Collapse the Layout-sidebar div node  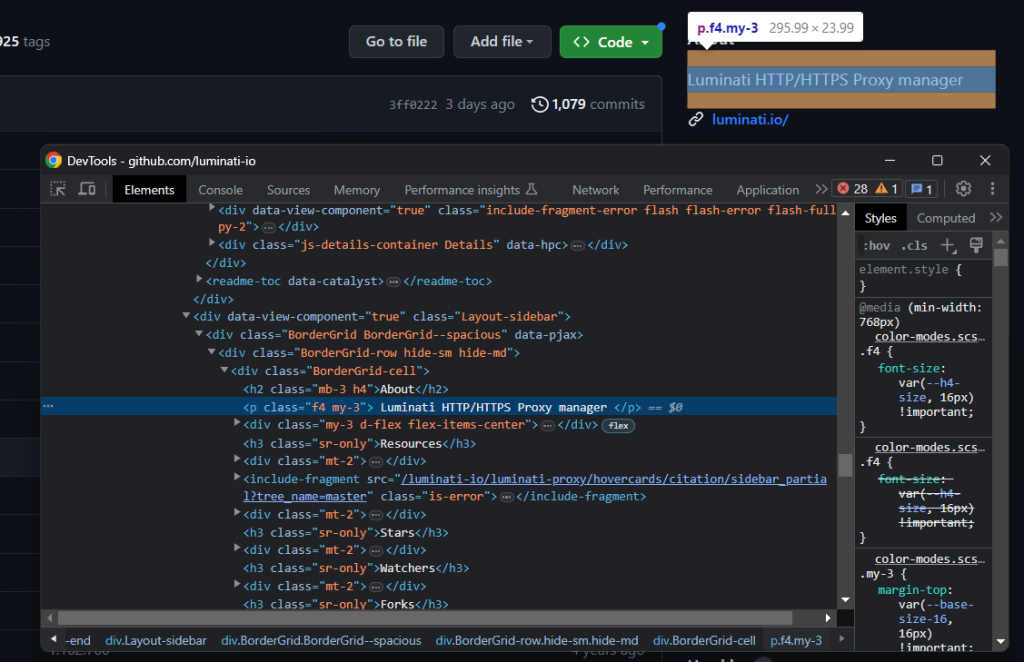(187, 316)
